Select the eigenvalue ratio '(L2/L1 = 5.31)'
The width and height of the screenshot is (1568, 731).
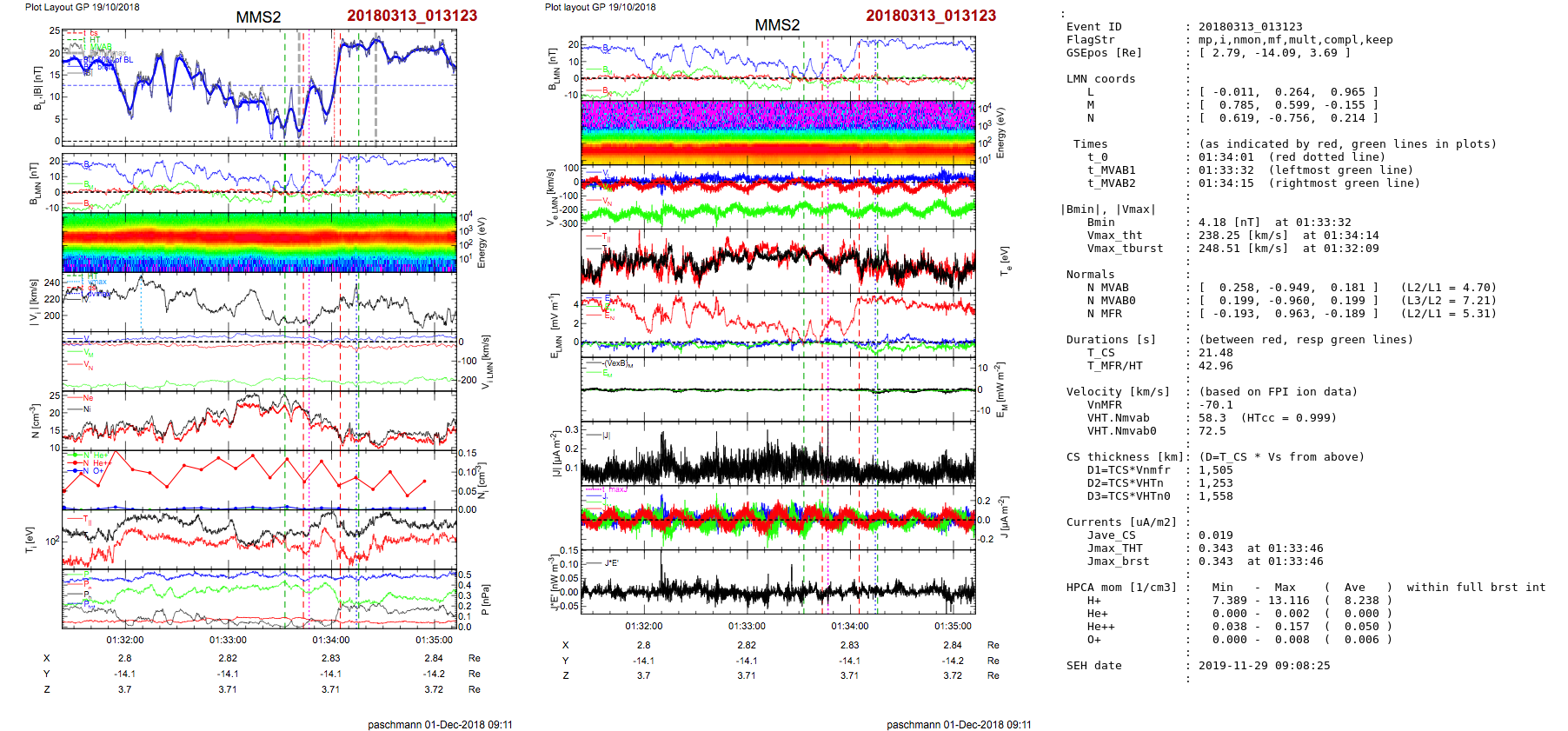coord(1449,314)
